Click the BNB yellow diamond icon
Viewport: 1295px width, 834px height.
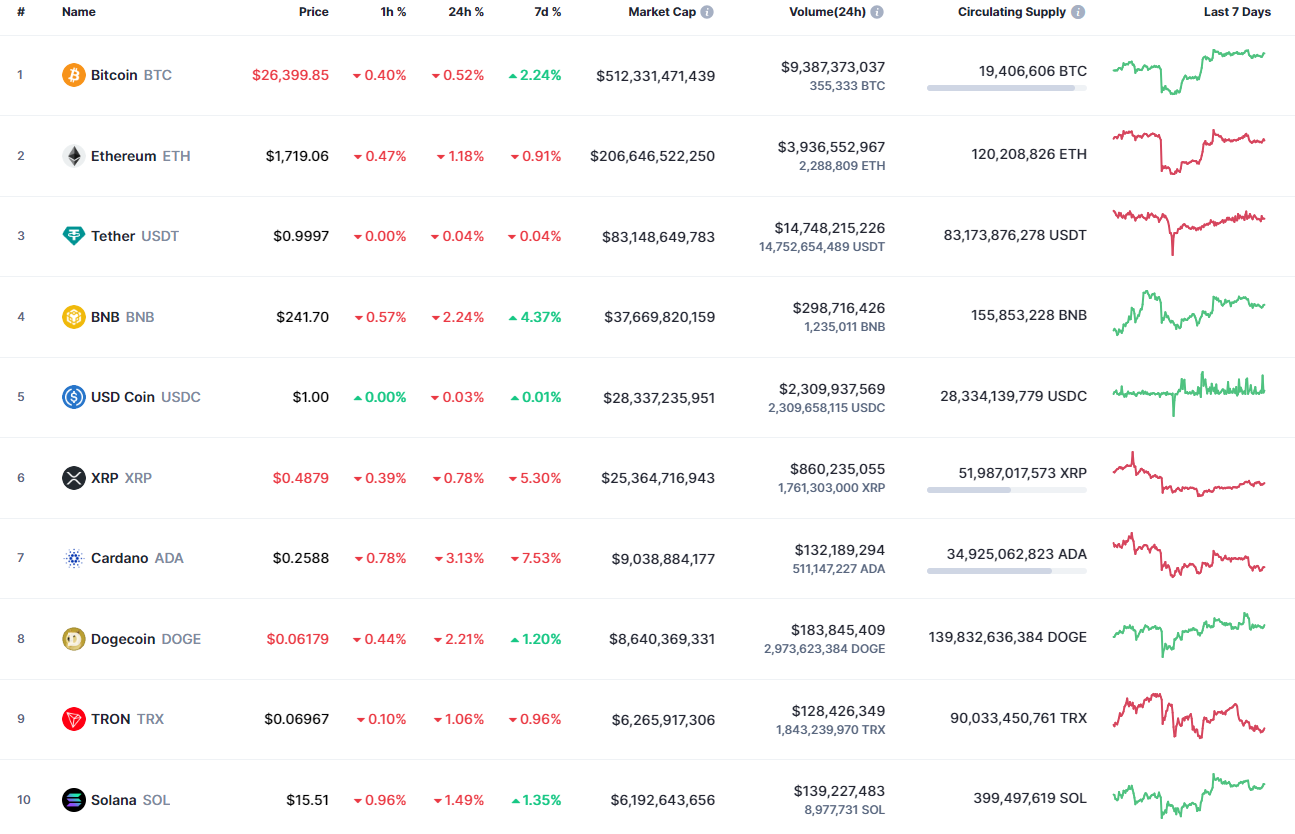point(73,316)
